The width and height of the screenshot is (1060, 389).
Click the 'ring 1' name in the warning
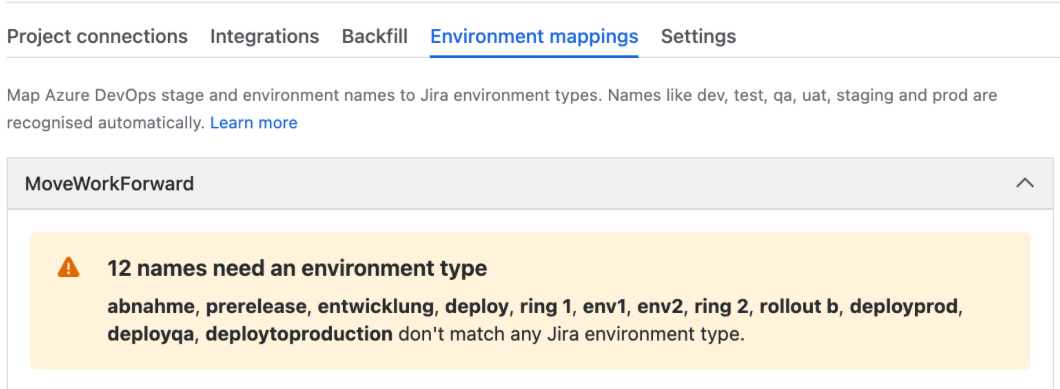tap(546, 306)
